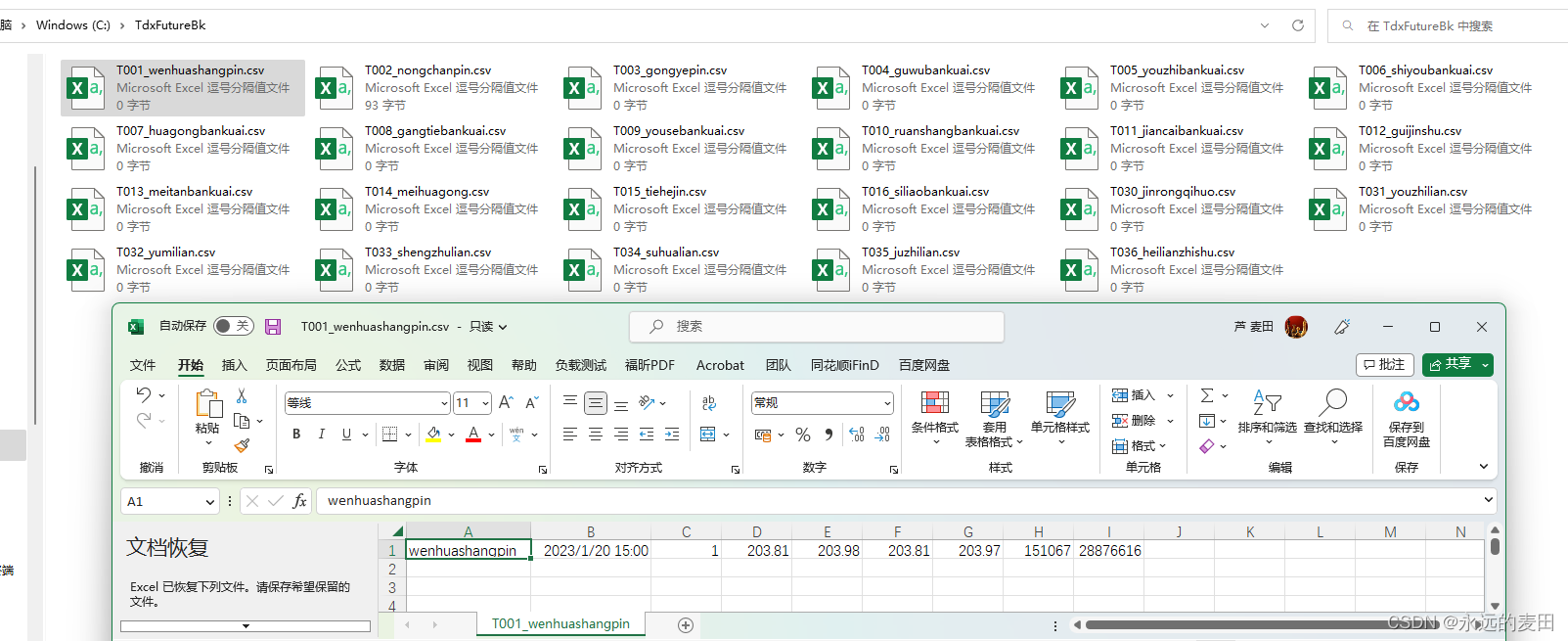Click the Format Painter brush icon
The width and height of the screenshot is (1568, 641).
[x=242, y=445]
